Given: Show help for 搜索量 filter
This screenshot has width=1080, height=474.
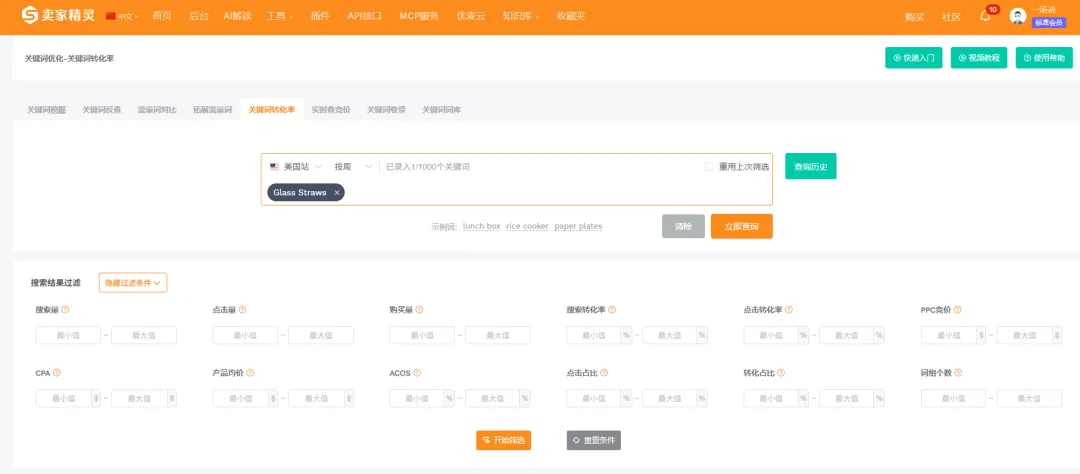Looking at the screenshot, I should (65, 310).
